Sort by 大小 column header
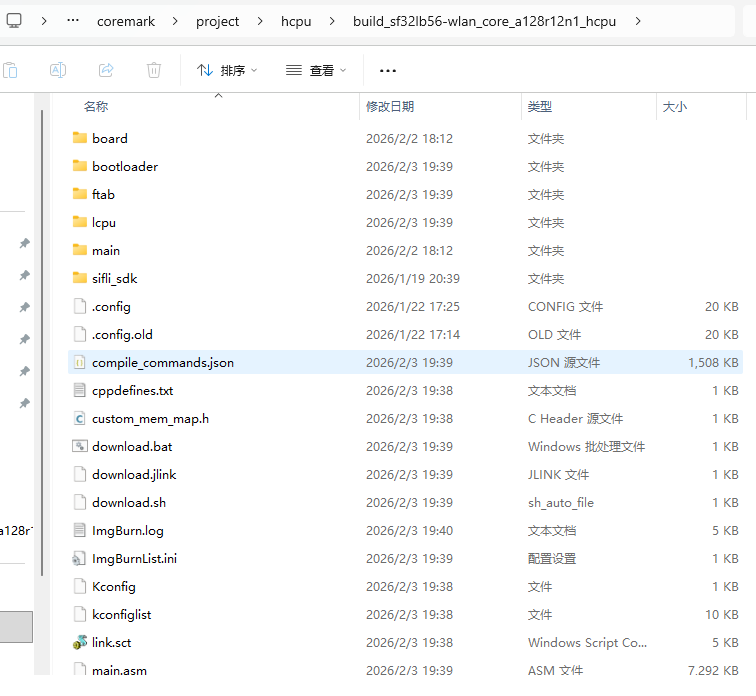Viewport: 756px width, 696px height. click(675, 106)
